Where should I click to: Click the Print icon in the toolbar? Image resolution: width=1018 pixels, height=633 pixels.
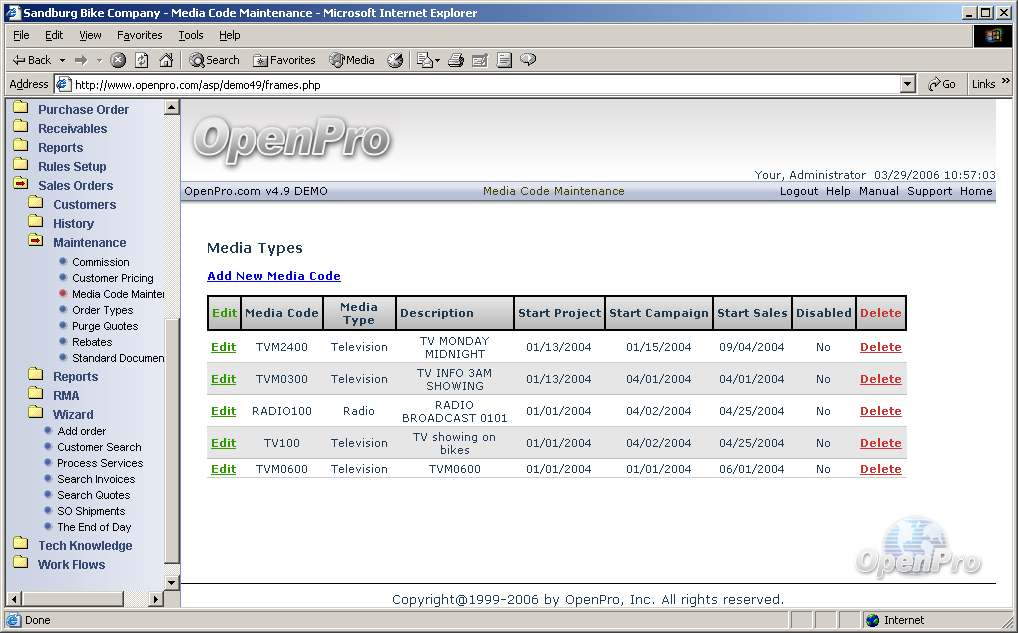[456, 60]
